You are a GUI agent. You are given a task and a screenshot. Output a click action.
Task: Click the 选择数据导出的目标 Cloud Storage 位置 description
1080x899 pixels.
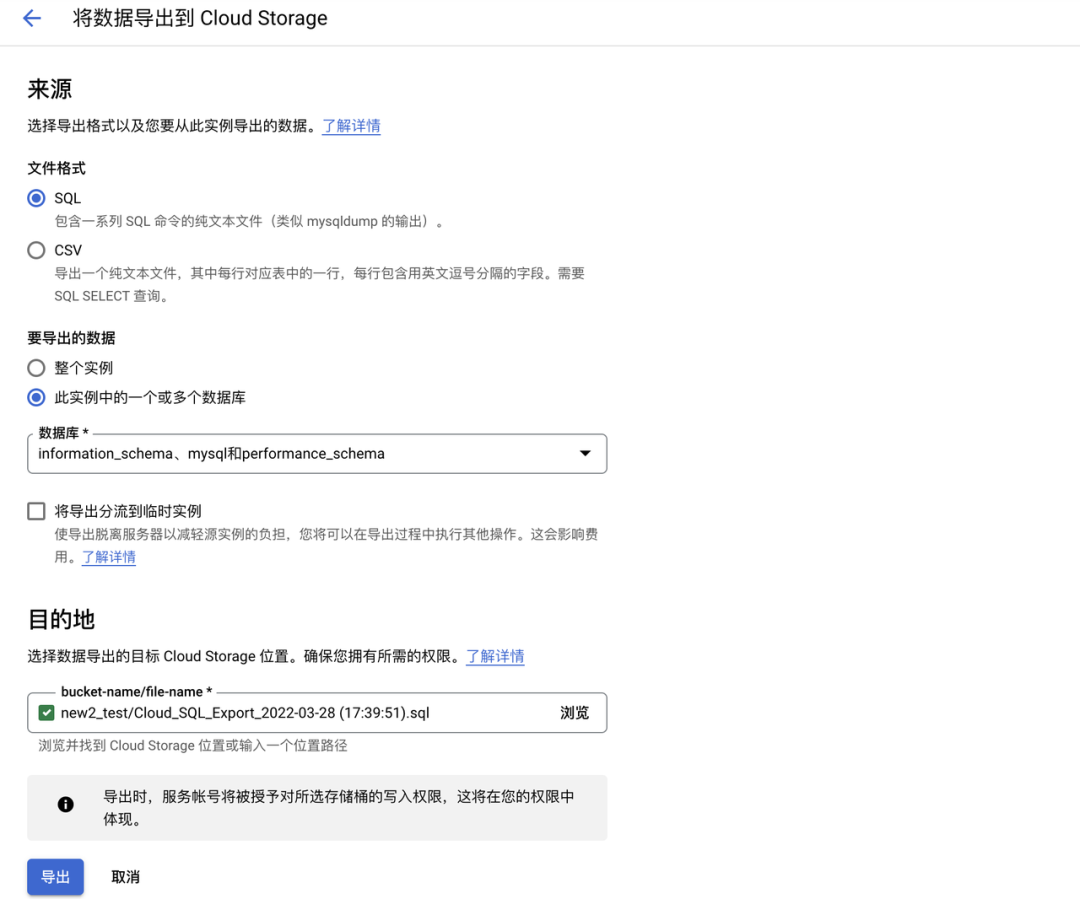245,656
